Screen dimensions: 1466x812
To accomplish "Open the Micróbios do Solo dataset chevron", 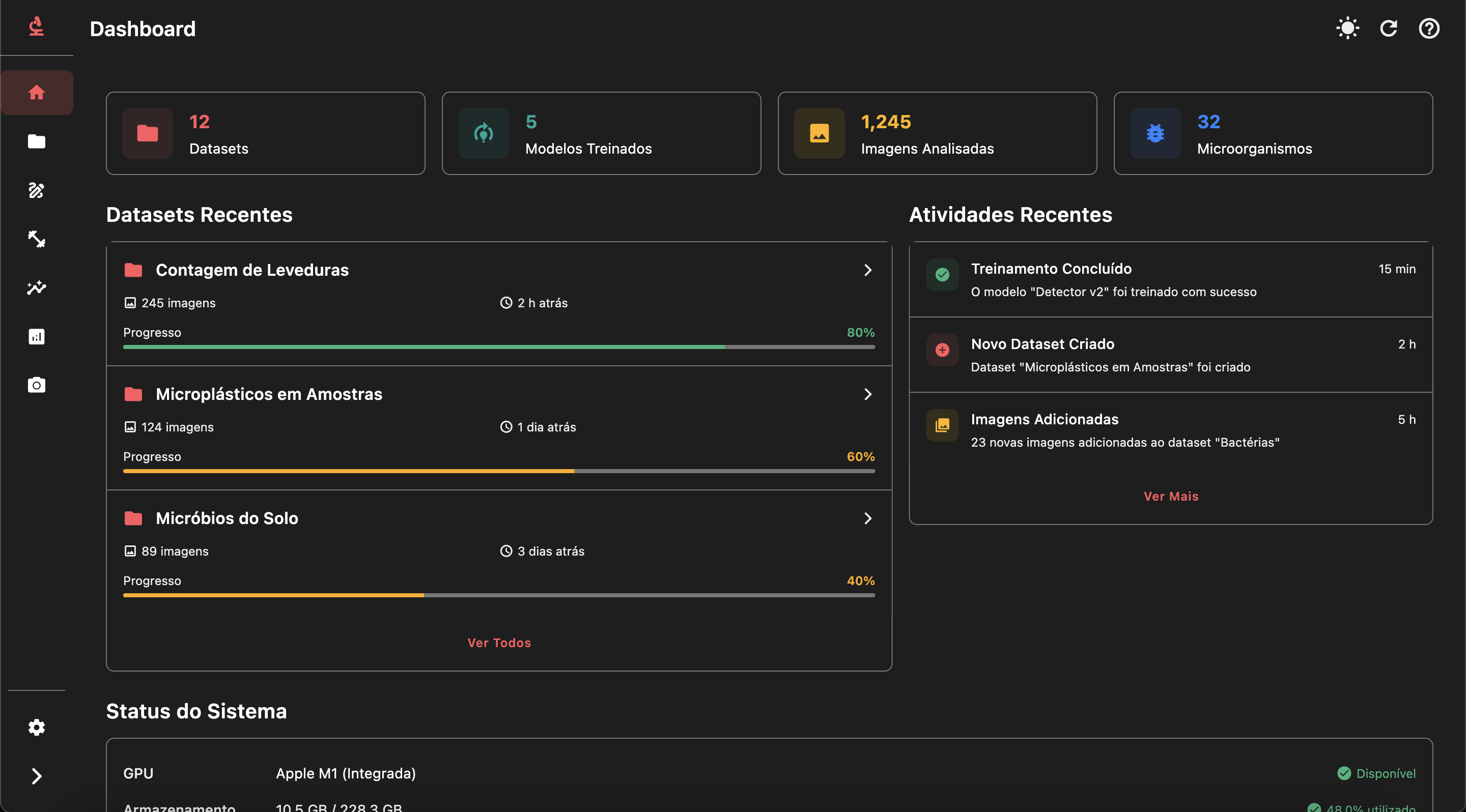I will [868, 518].
